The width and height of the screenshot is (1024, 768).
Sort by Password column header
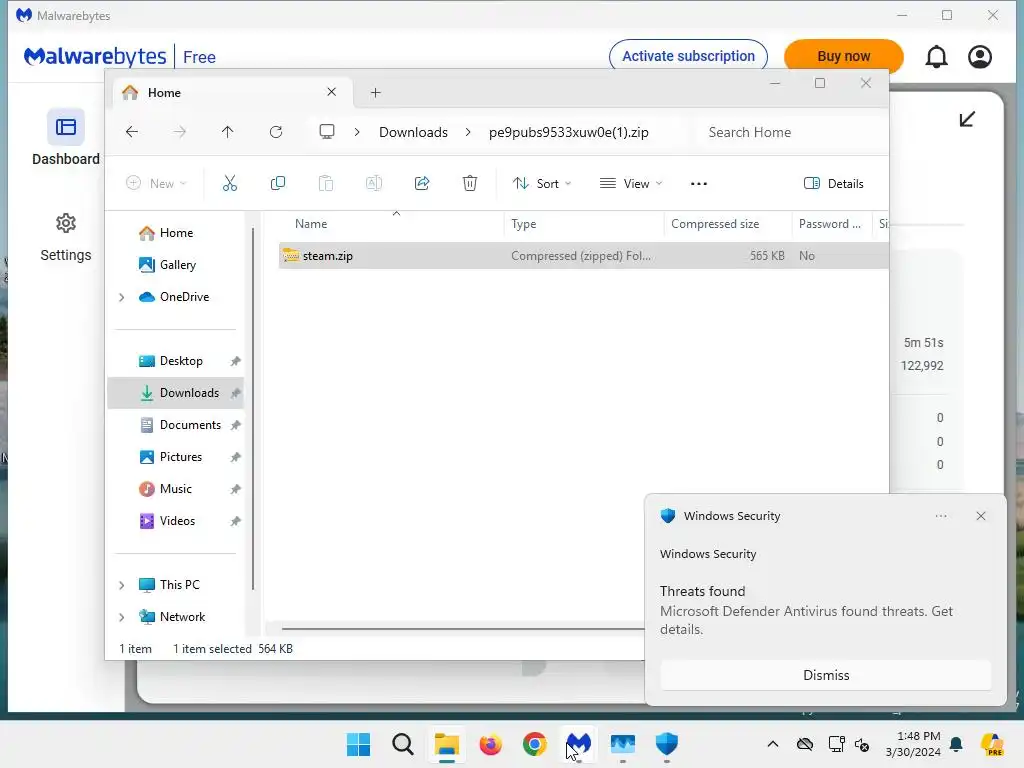pos(831,224)
